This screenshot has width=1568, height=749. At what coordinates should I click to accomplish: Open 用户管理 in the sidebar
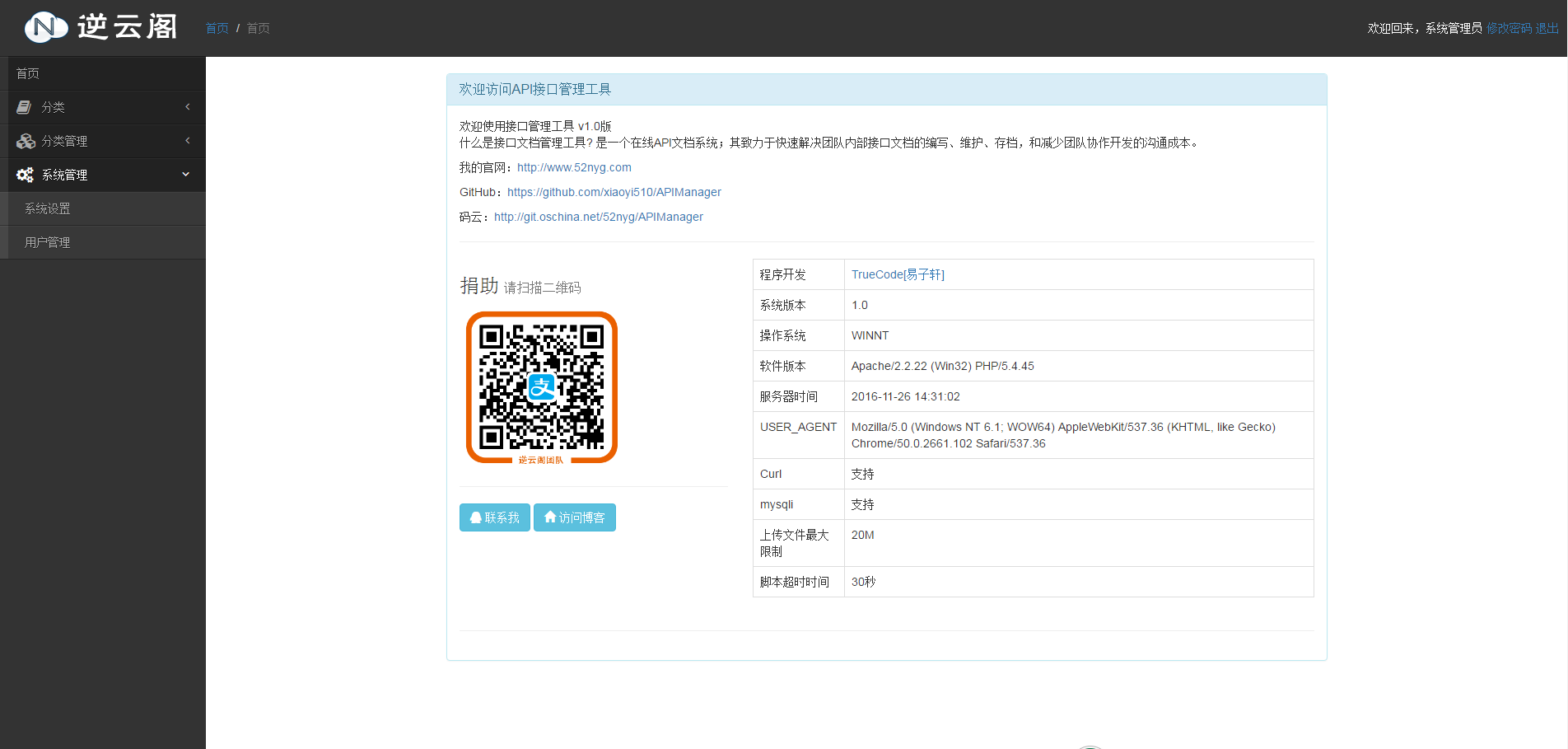(x=47, y=241)
